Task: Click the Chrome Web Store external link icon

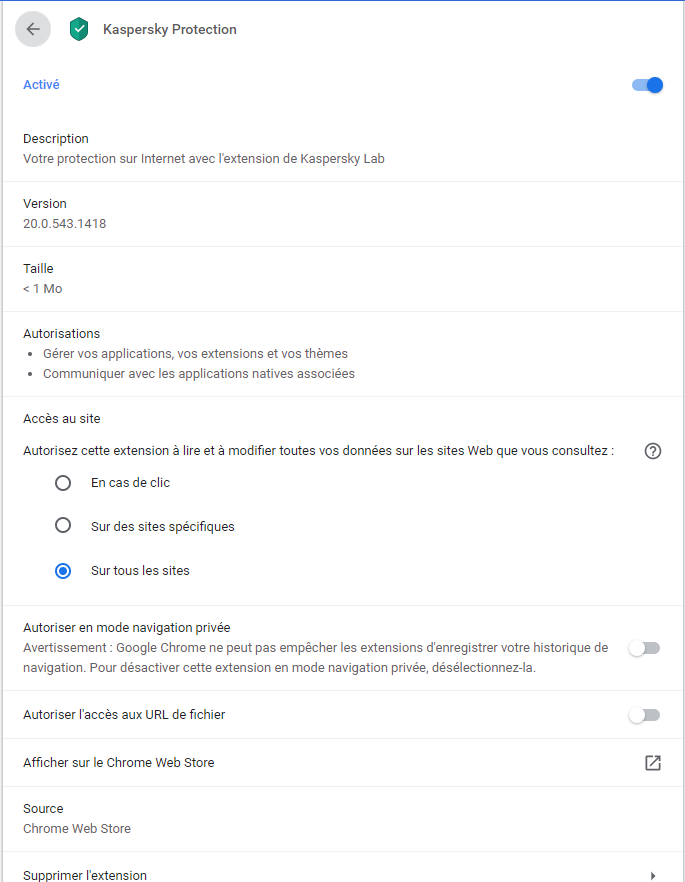Action: 653,763
